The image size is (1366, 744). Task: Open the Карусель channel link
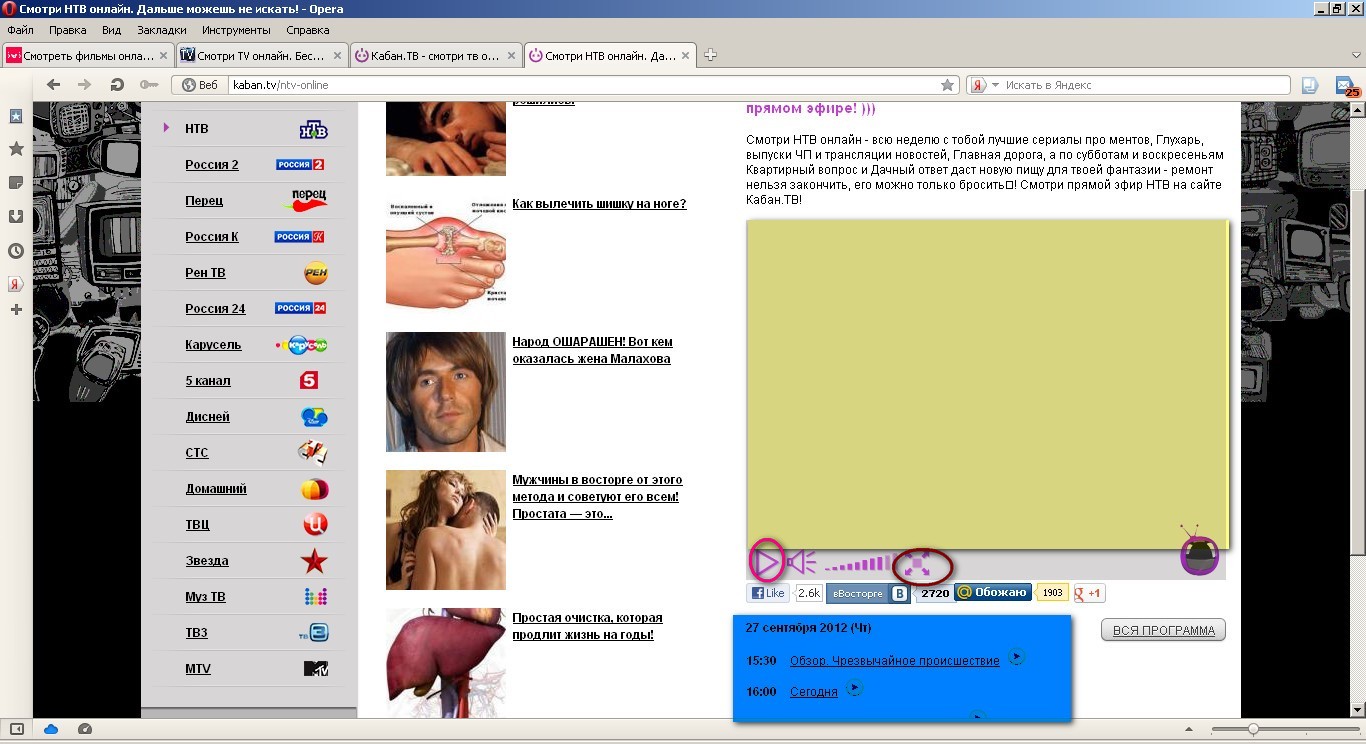(213, 345)
